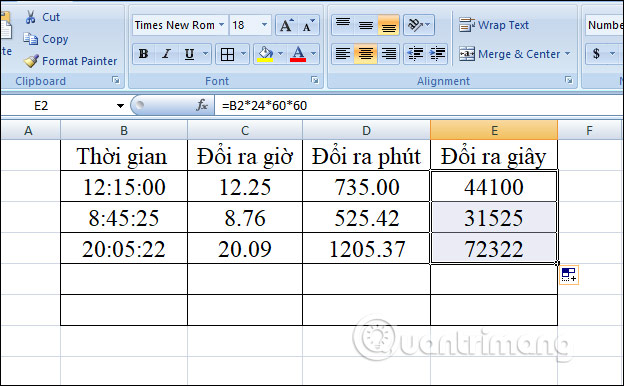Open Merge & Center dropdown arrow

(x=567, y=54)
